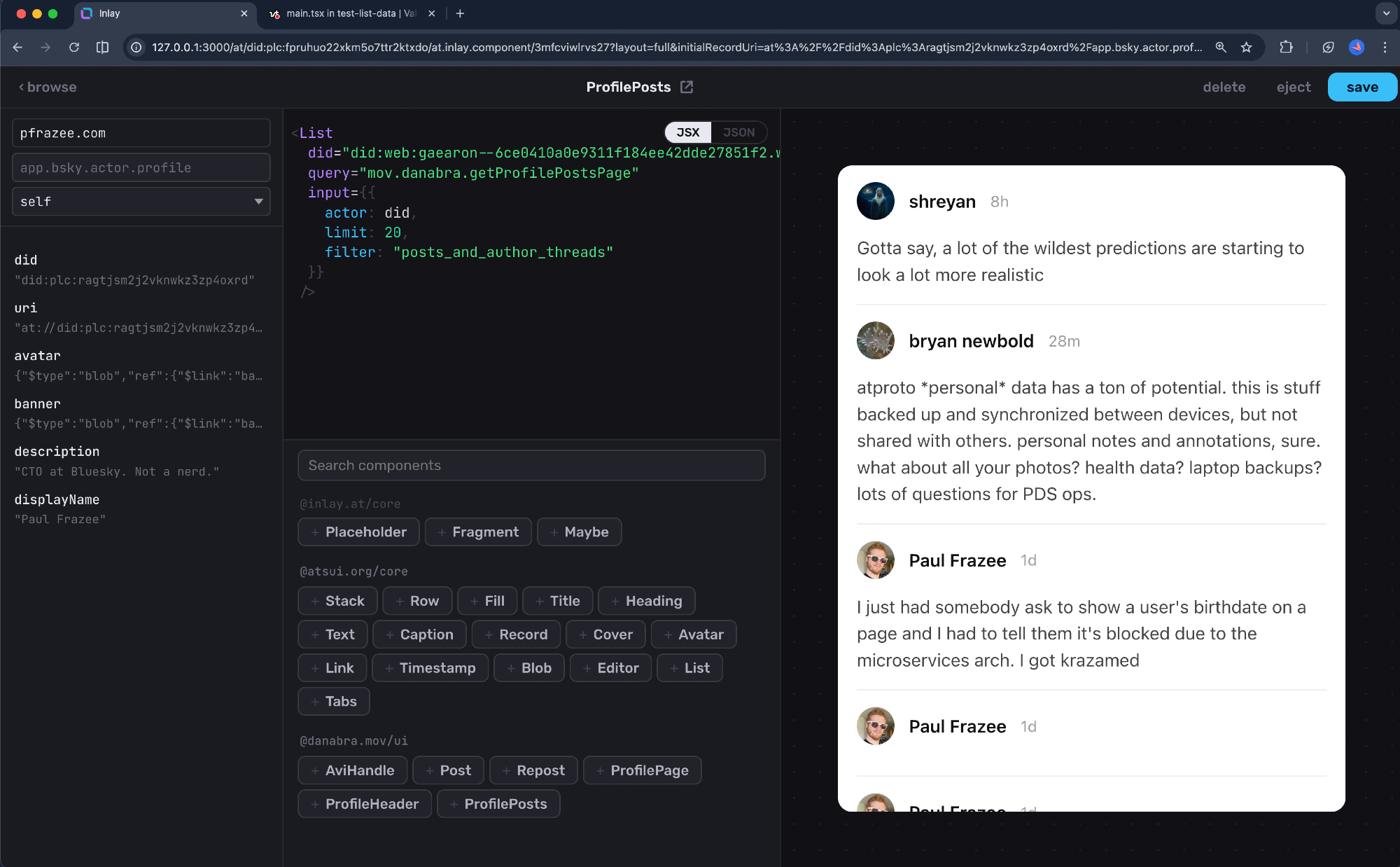1400x867 pixels.
Task: Select the JSX view toggle
Action: [x=687, y=132]
